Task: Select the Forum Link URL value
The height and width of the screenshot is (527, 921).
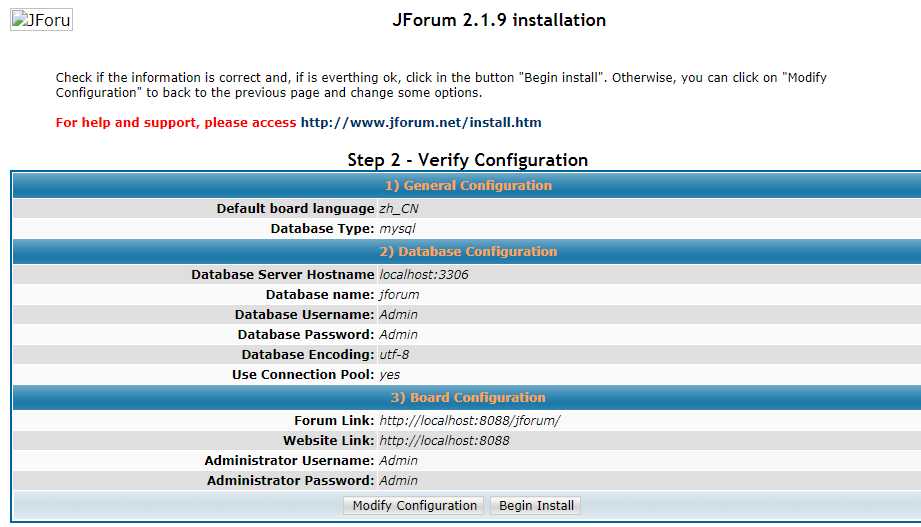Action: tap(470, 421)
